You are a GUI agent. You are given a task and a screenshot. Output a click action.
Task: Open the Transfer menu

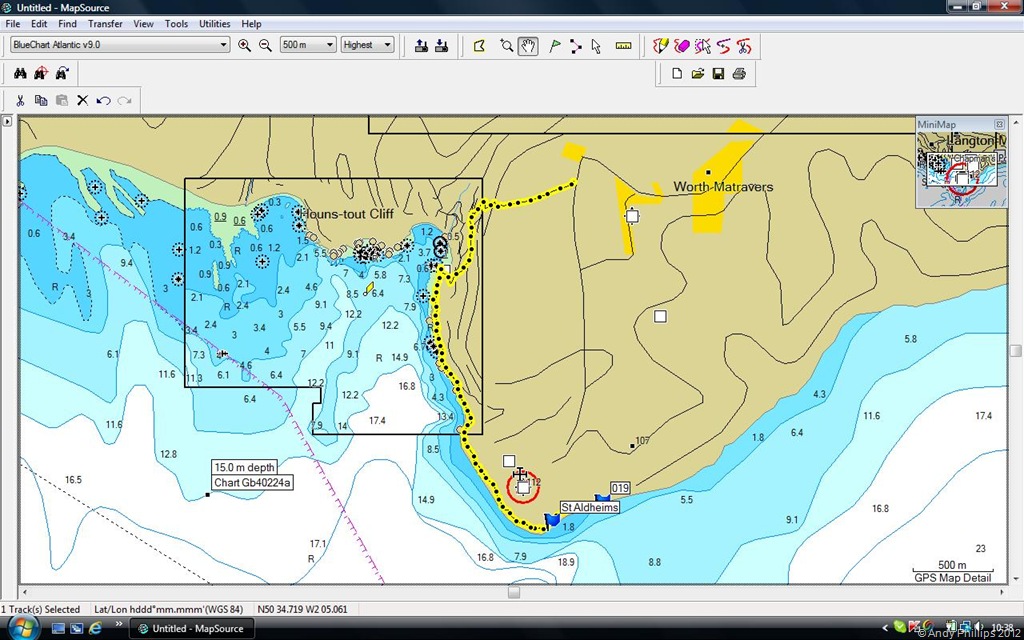point(105,23)
